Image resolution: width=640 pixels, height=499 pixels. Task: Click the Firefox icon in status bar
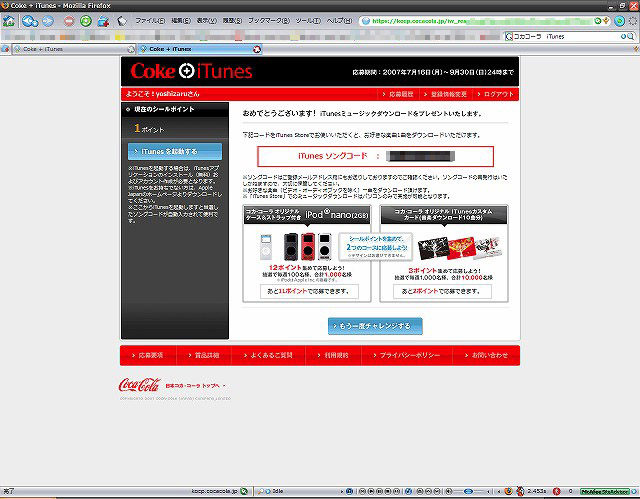pyautogui.click(x=508, y=491)
